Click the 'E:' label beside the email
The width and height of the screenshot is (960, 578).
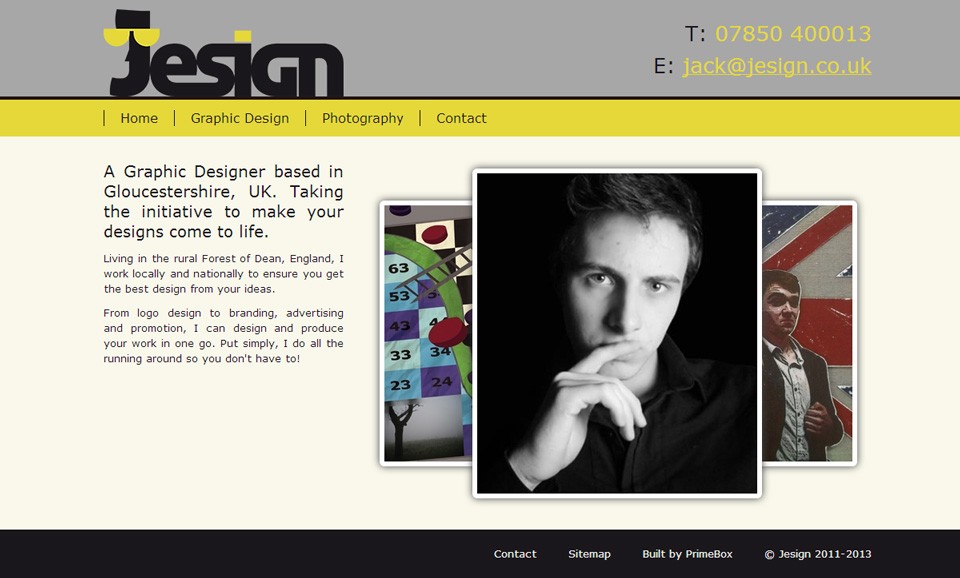point(664,66)
